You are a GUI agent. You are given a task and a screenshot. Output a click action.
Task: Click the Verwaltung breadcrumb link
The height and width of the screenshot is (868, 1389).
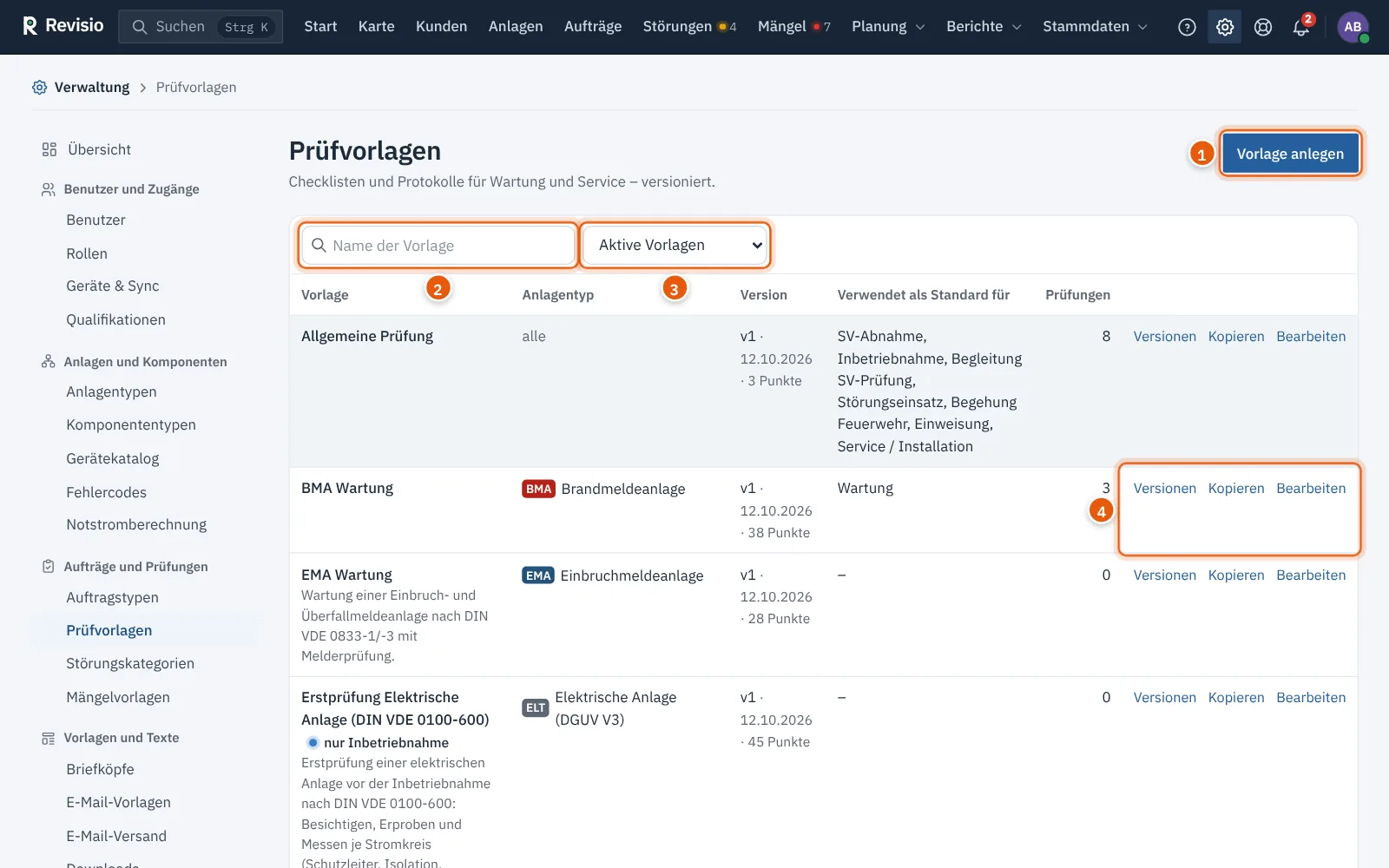coord(92,87)
